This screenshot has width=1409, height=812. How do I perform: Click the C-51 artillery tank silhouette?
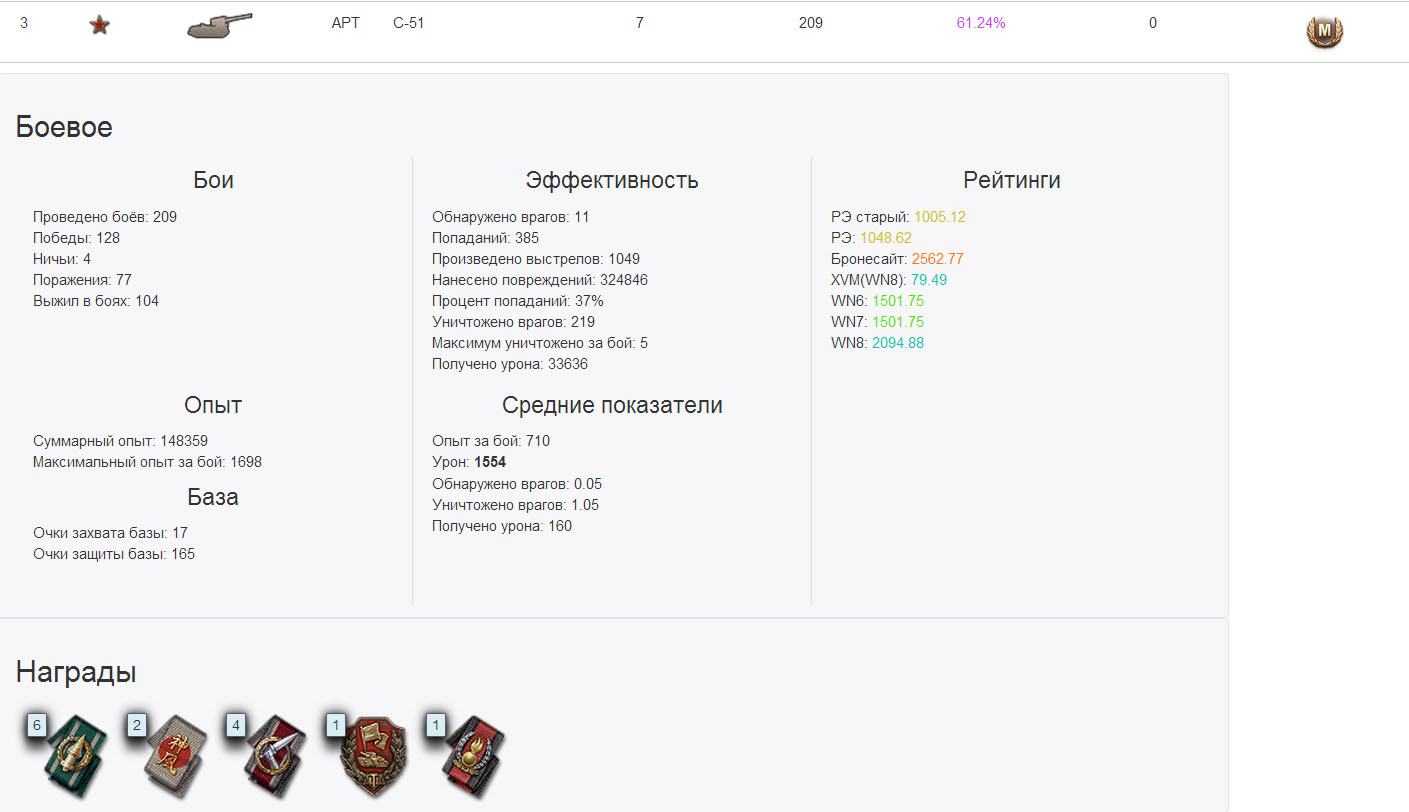220,26
